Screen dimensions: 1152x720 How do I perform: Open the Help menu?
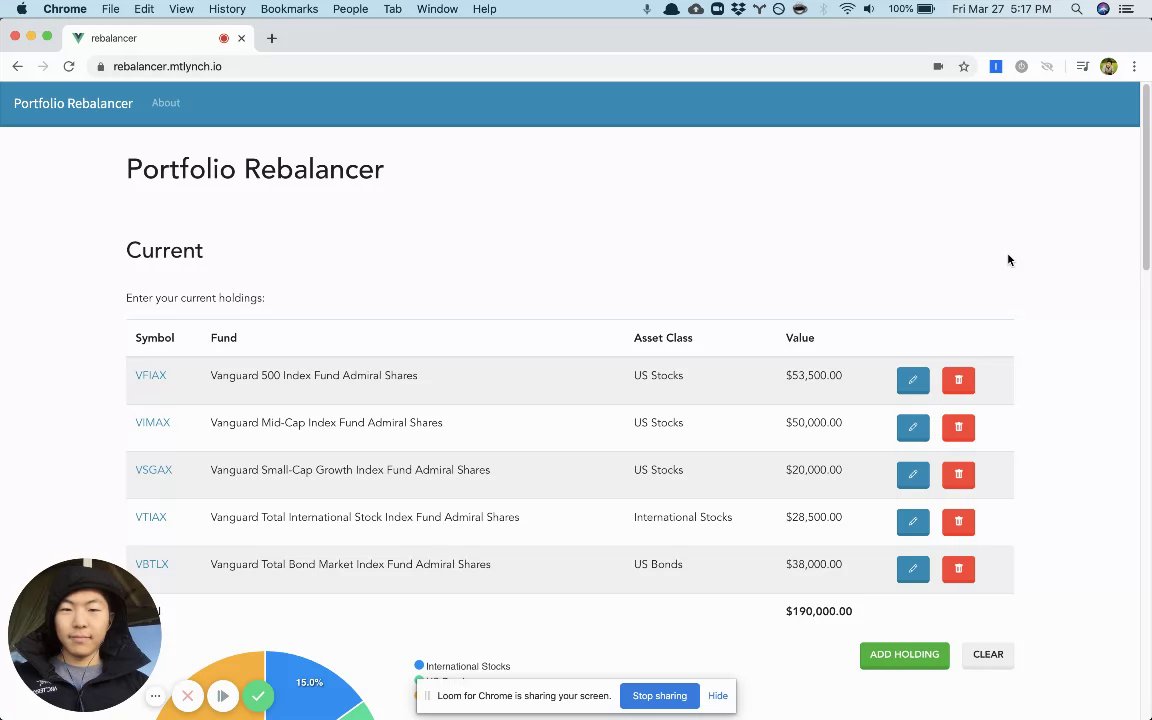[x=484, y=9]
